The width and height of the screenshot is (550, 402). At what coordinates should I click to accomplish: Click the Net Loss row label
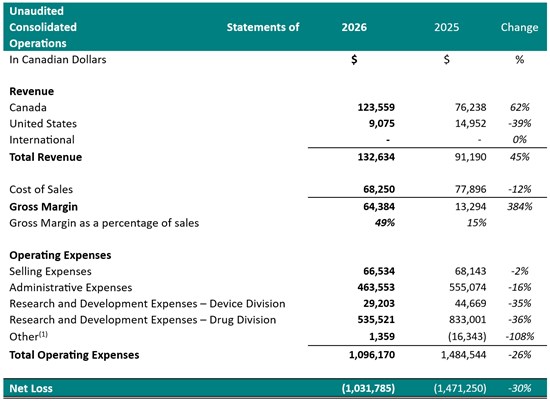coord(31,388)
